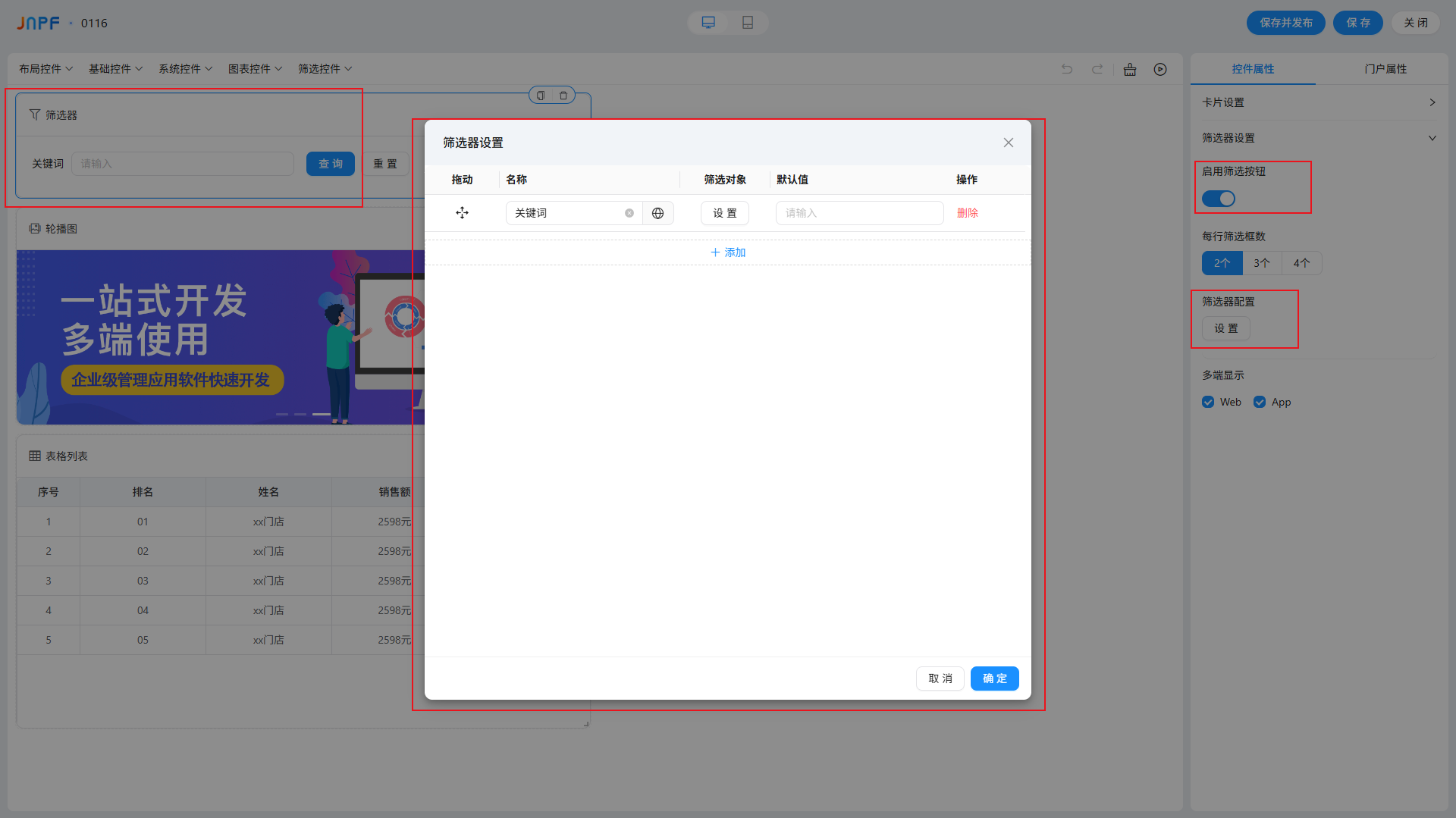The image size is (1456, 818).
Task: Click the red 删除 link
Action: [x=967, y=213]
